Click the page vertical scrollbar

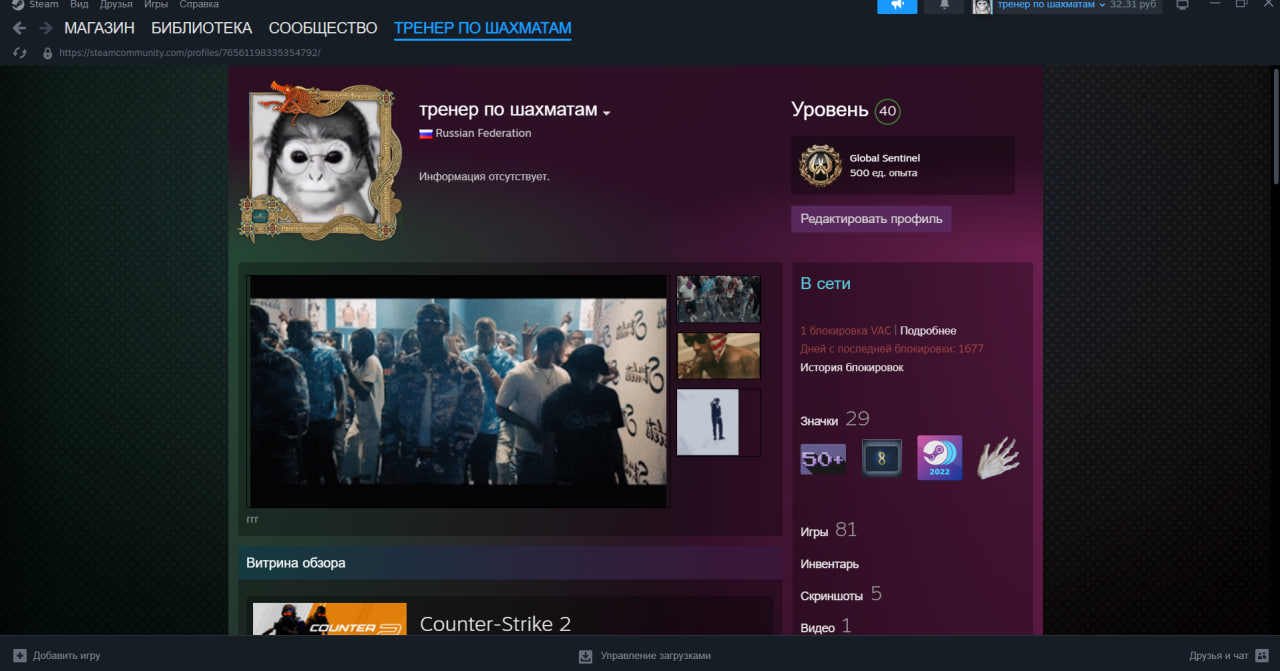tap(1275, 125)
